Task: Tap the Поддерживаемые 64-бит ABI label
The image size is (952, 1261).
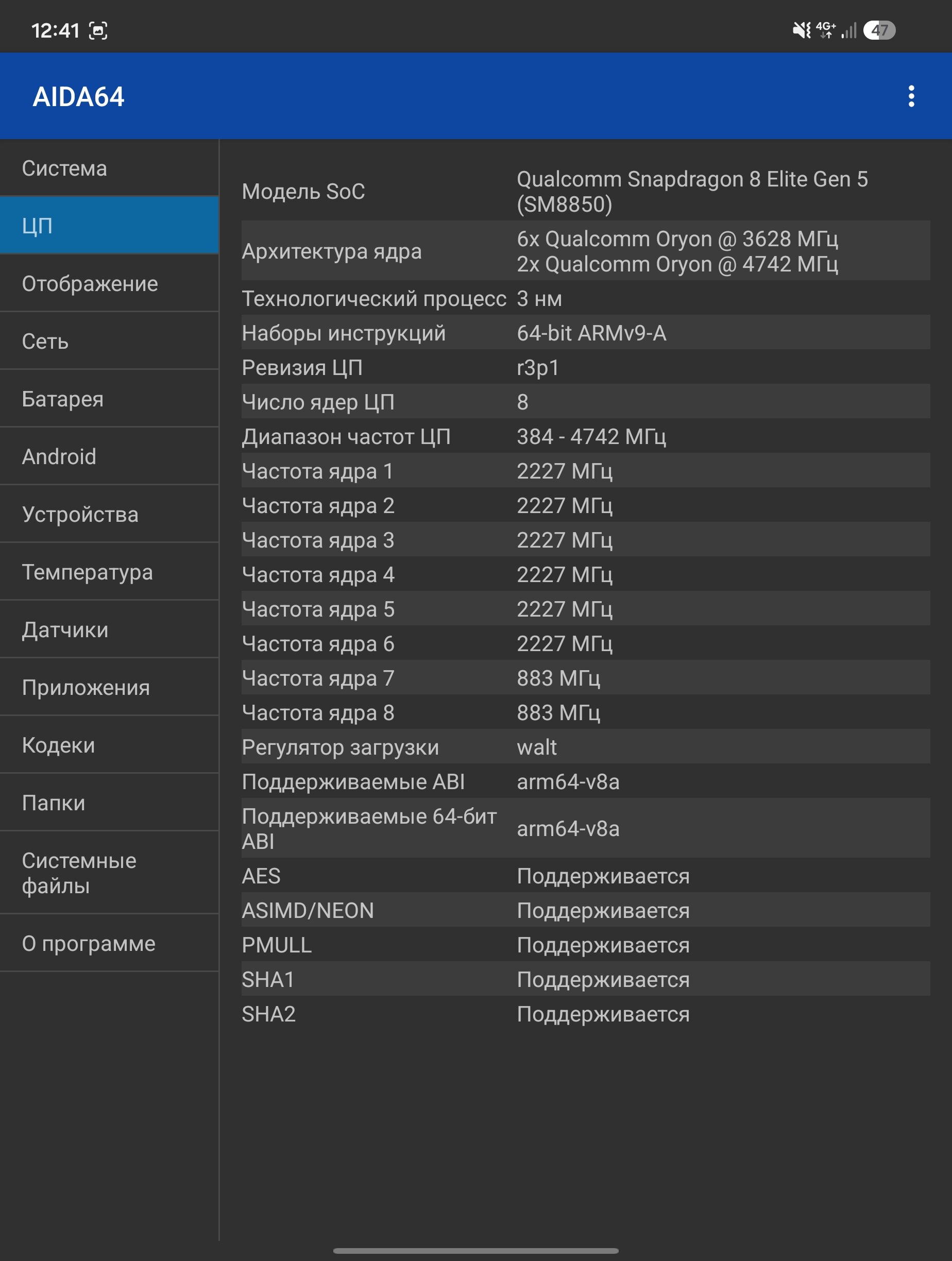Action: [x=369, y=828]
